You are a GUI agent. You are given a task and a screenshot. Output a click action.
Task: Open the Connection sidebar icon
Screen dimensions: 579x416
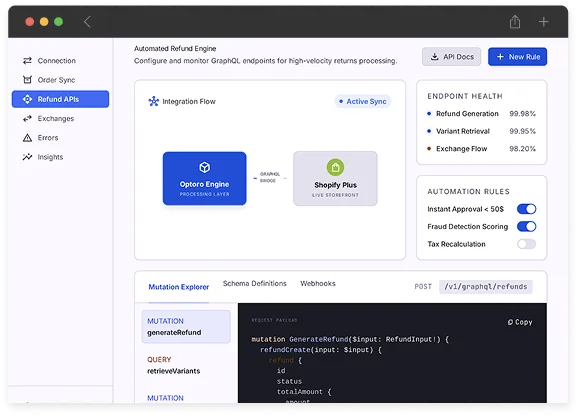point(27,61)
